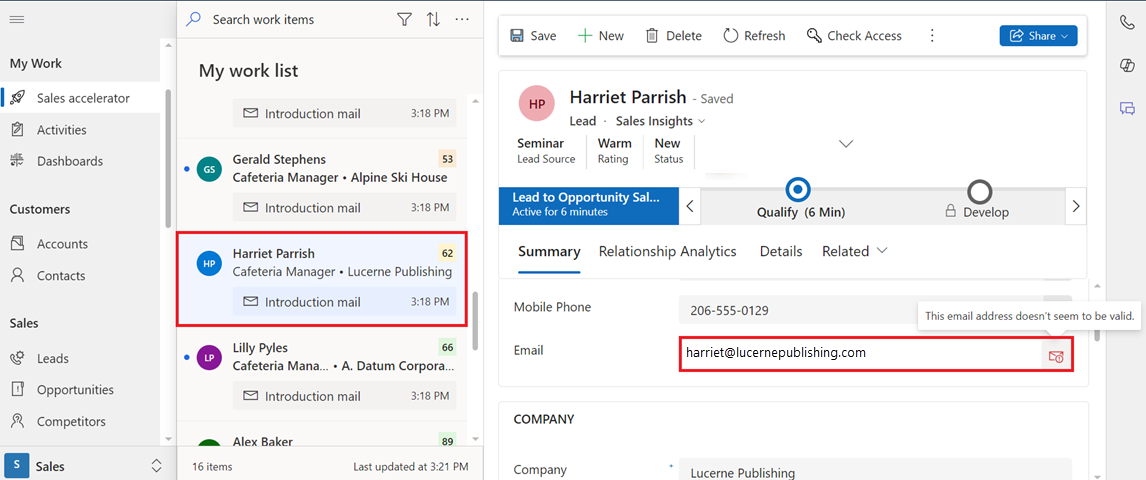Click Seminar lead source value
This screenshot has height=480, width=1146.
click(540, 143)
